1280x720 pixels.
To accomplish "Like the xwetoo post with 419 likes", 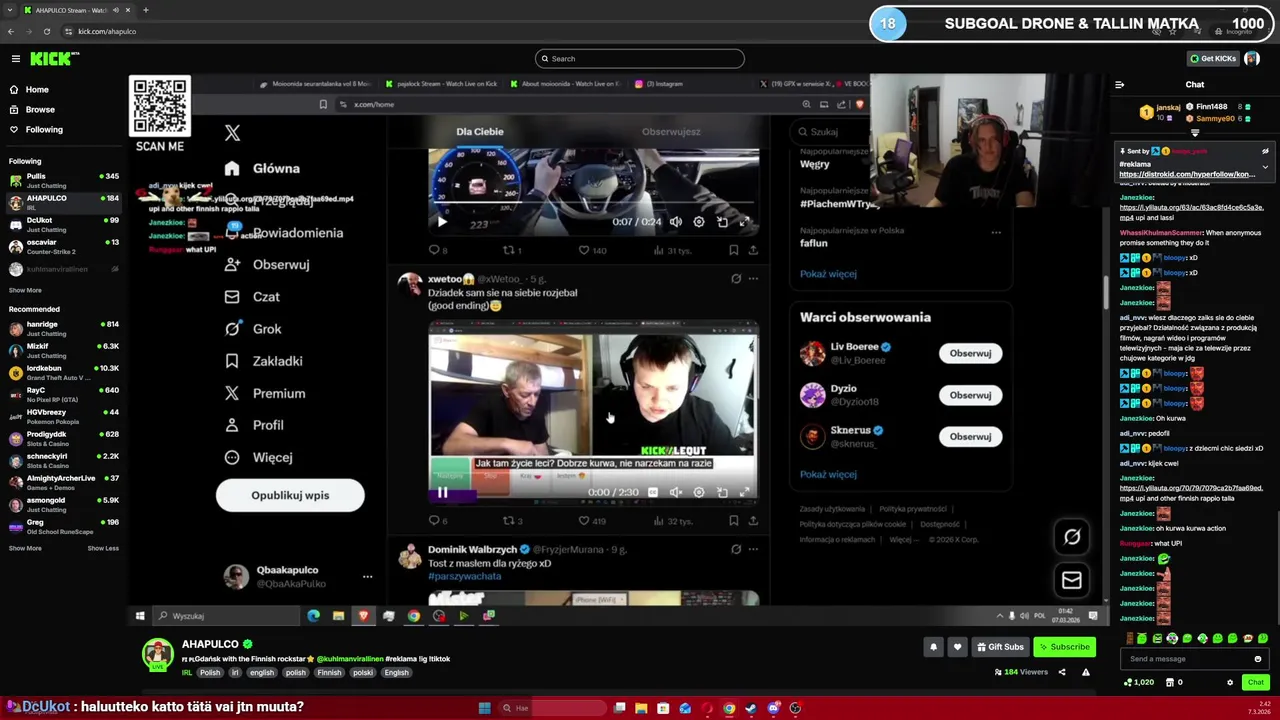I will tap(591, 521).
